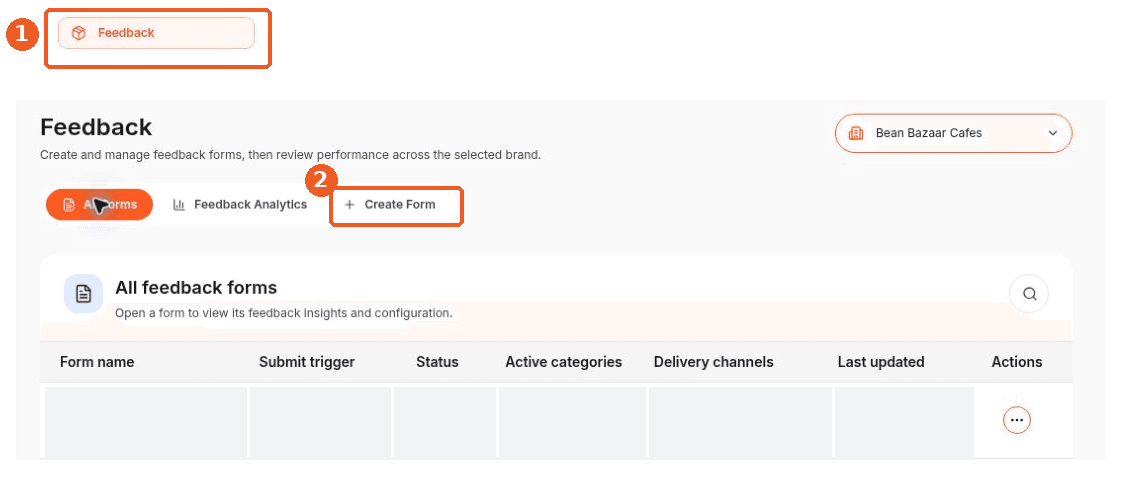Click the Feedback page title

96,128
